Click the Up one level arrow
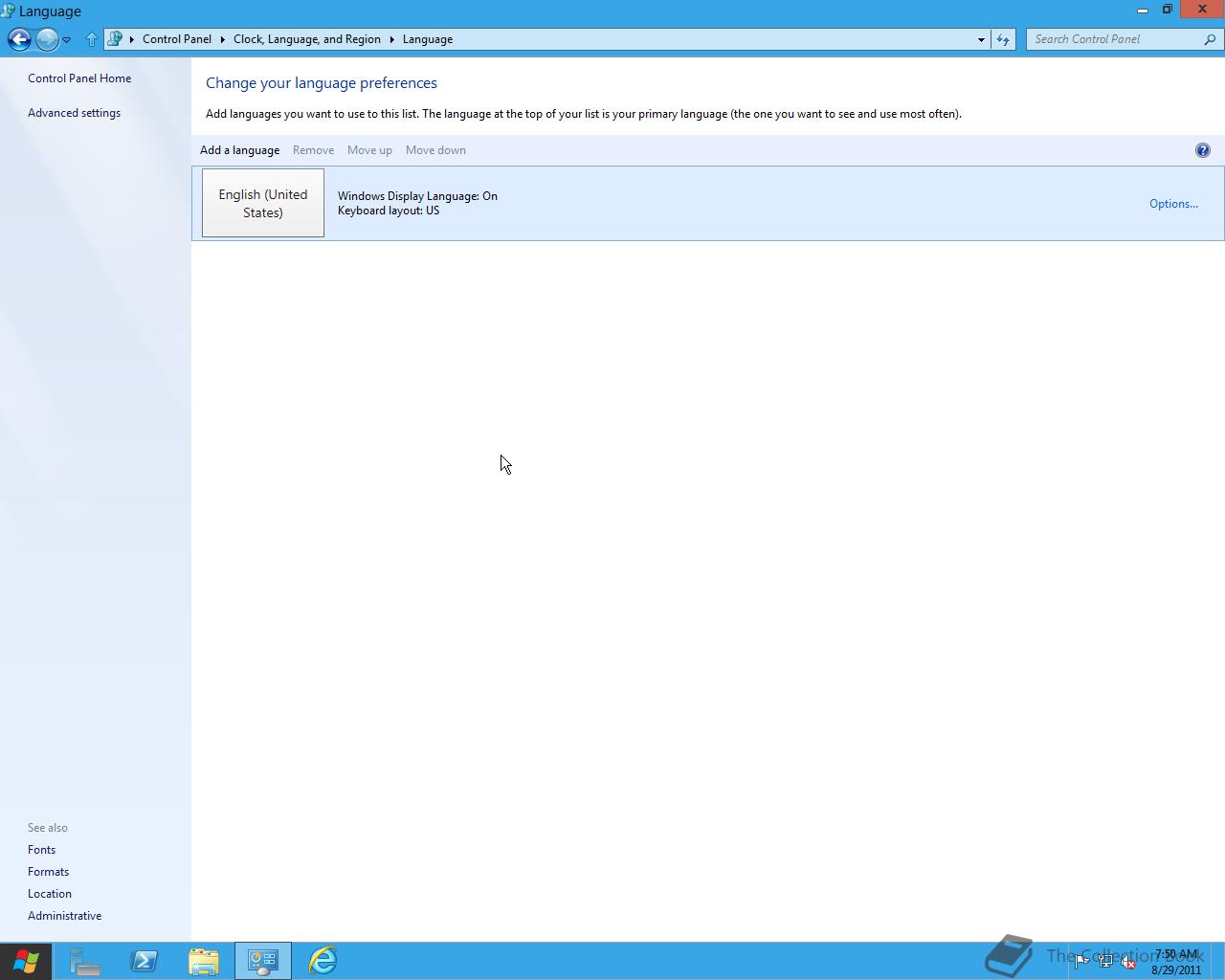The height and width of the screenshot is (980, 1225). [x=92, y=39]
